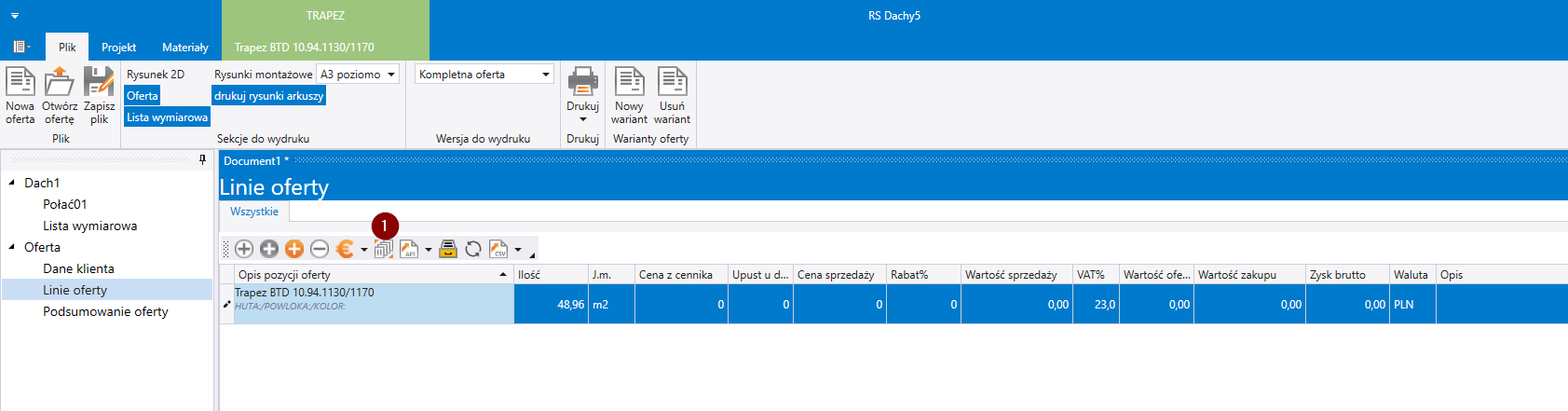This screenshot has width=1568, height=411.
Task: Delete the variant with Usuń wariant
Action: point(672,83)
